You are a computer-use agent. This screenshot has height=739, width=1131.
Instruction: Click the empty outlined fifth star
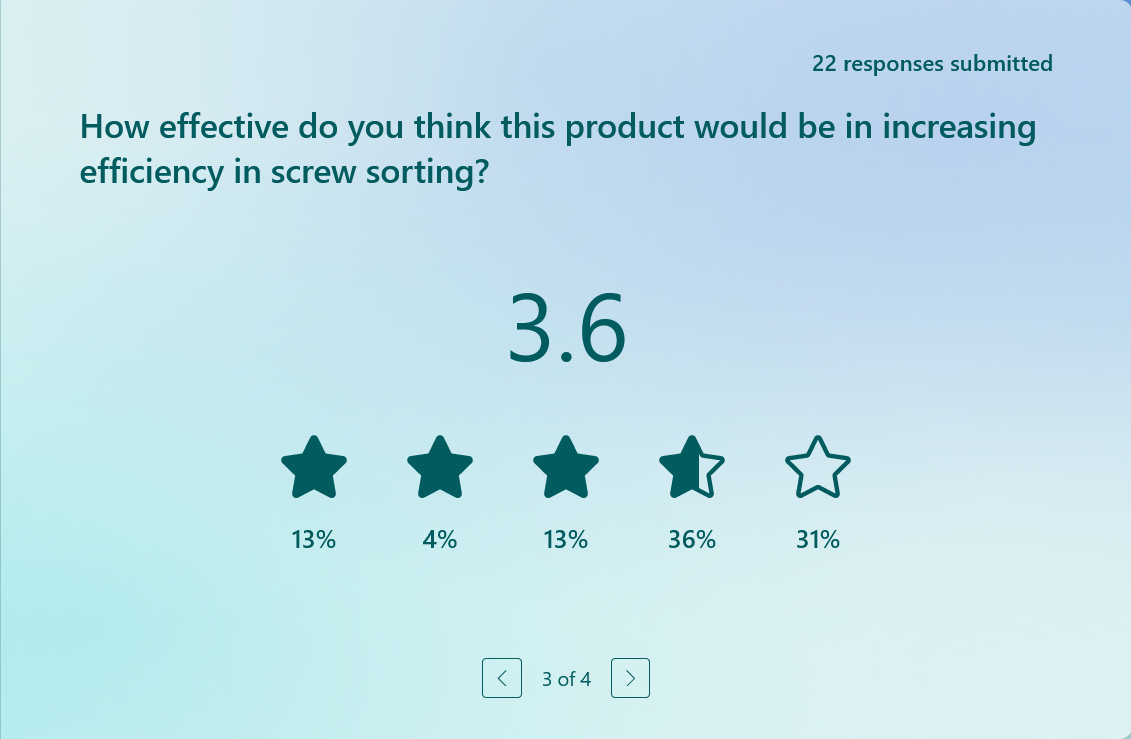point(818,468)
